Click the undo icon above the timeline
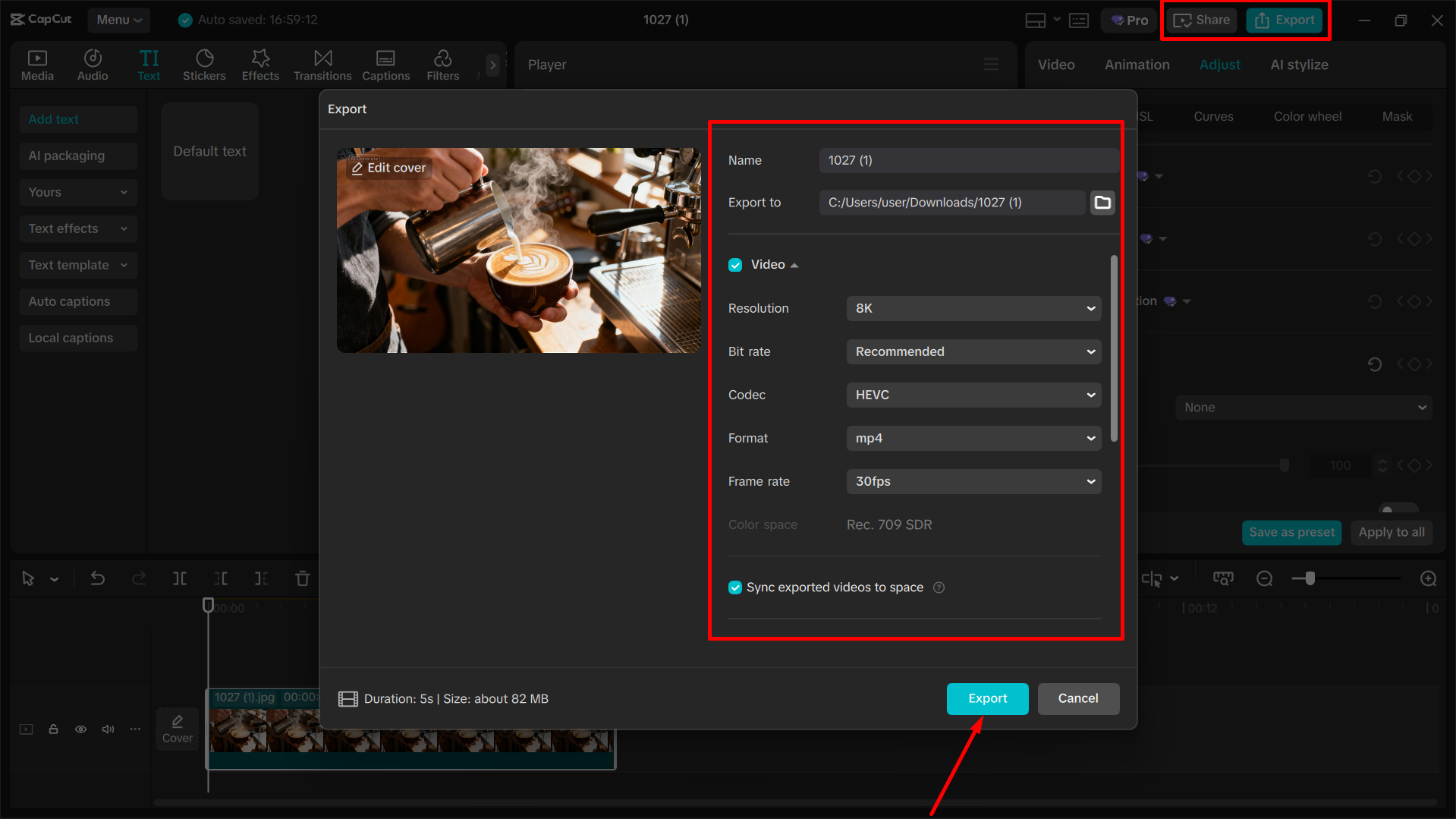 pos(97,578)
